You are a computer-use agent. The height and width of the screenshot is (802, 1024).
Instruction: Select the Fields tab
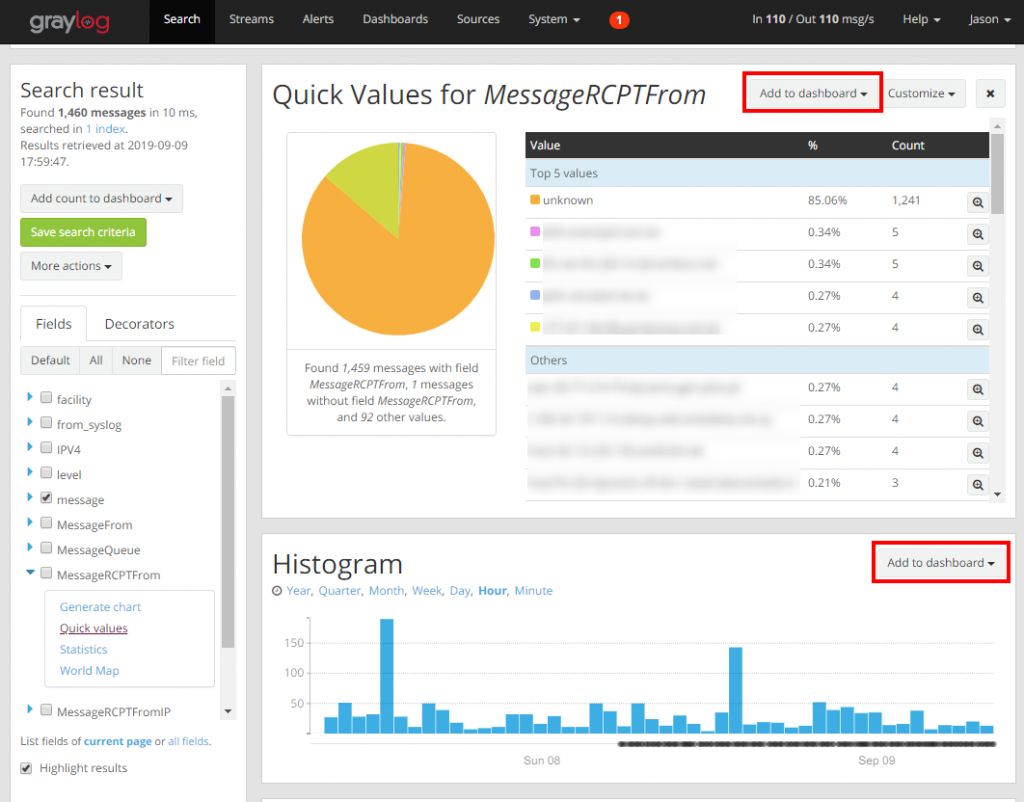click(54, 324)
